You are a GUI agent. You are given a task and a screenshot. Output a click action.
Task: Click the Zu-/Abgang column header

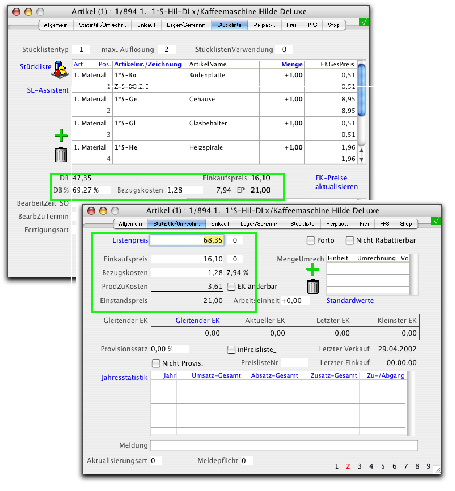click(385, 375)
